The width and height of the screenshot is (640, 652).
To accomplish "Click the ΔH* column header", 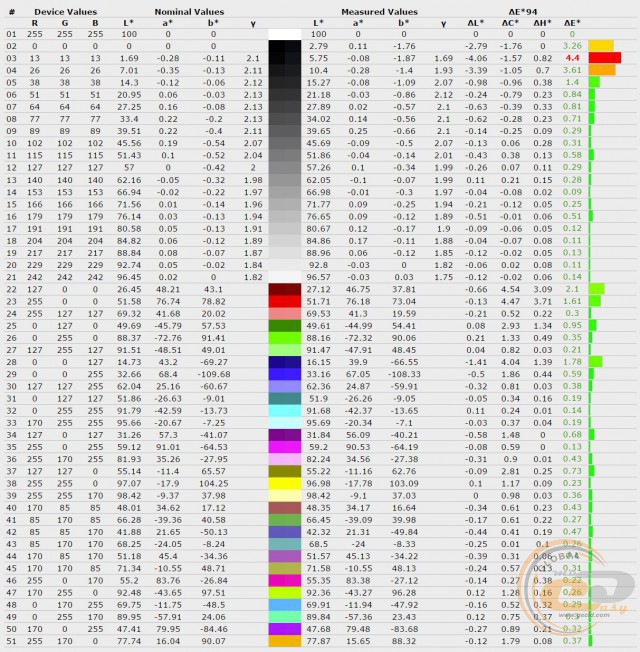I will point(541,21).
